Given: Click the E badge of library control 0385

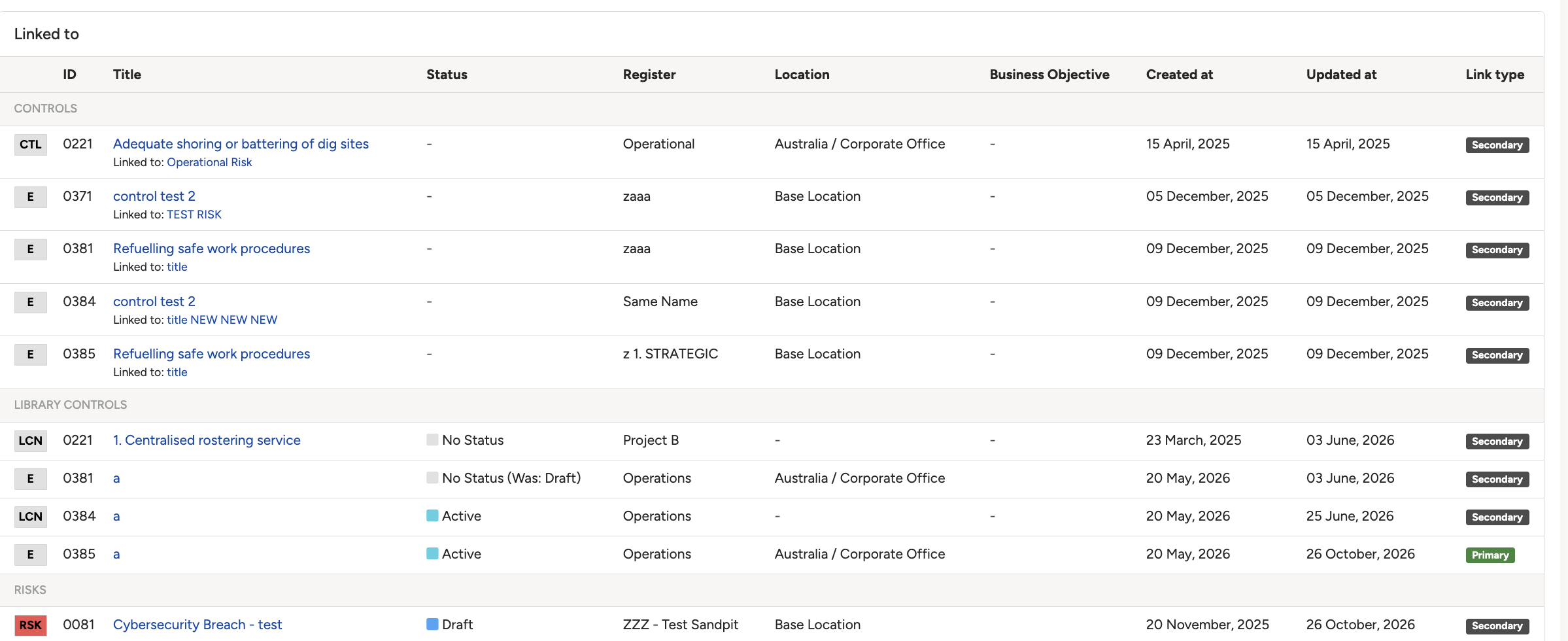Looking at the screenshot, I should click(31, 555).
